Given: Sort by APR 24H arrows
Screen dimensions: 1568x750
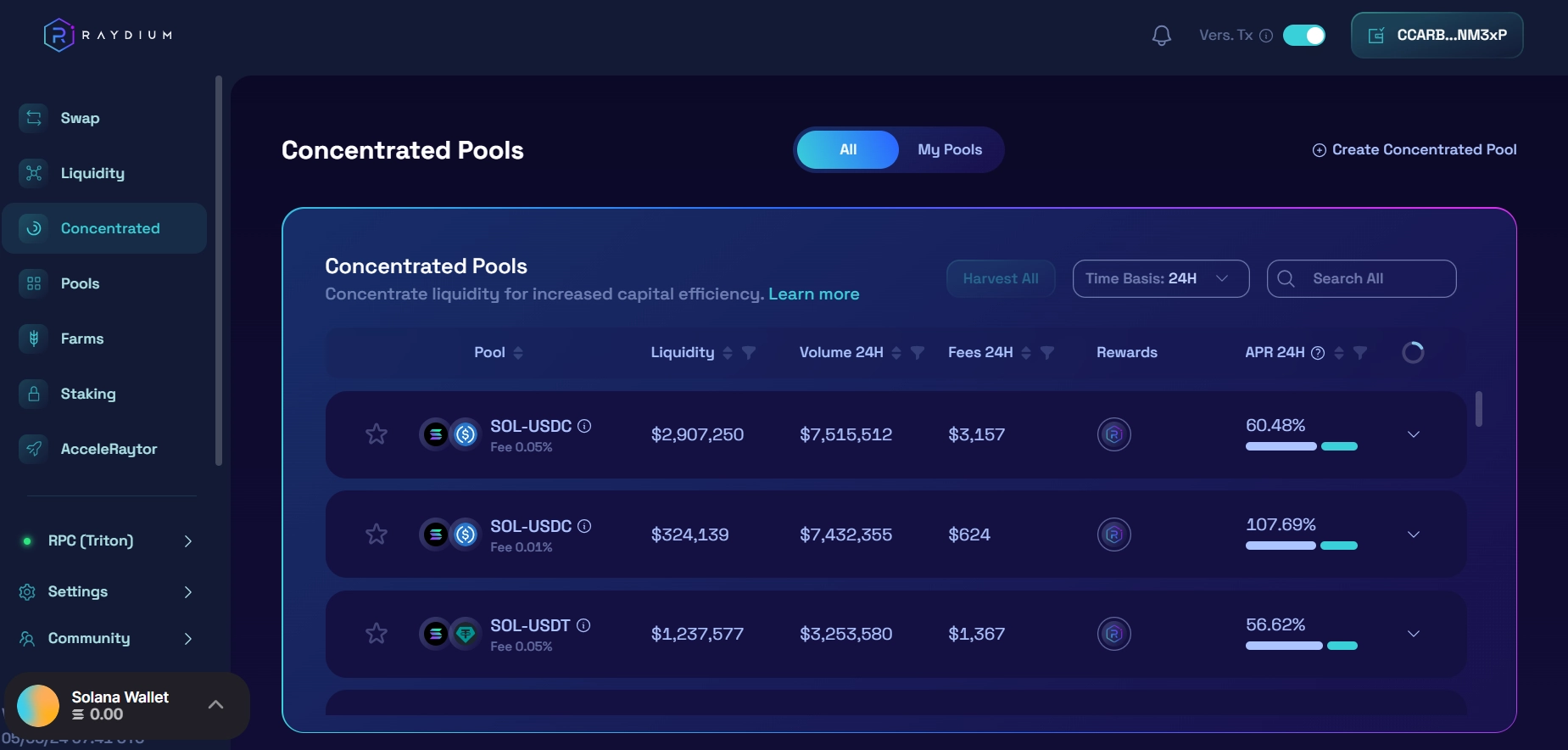Looking at the screenshot, I should [x=1339, y=353].
